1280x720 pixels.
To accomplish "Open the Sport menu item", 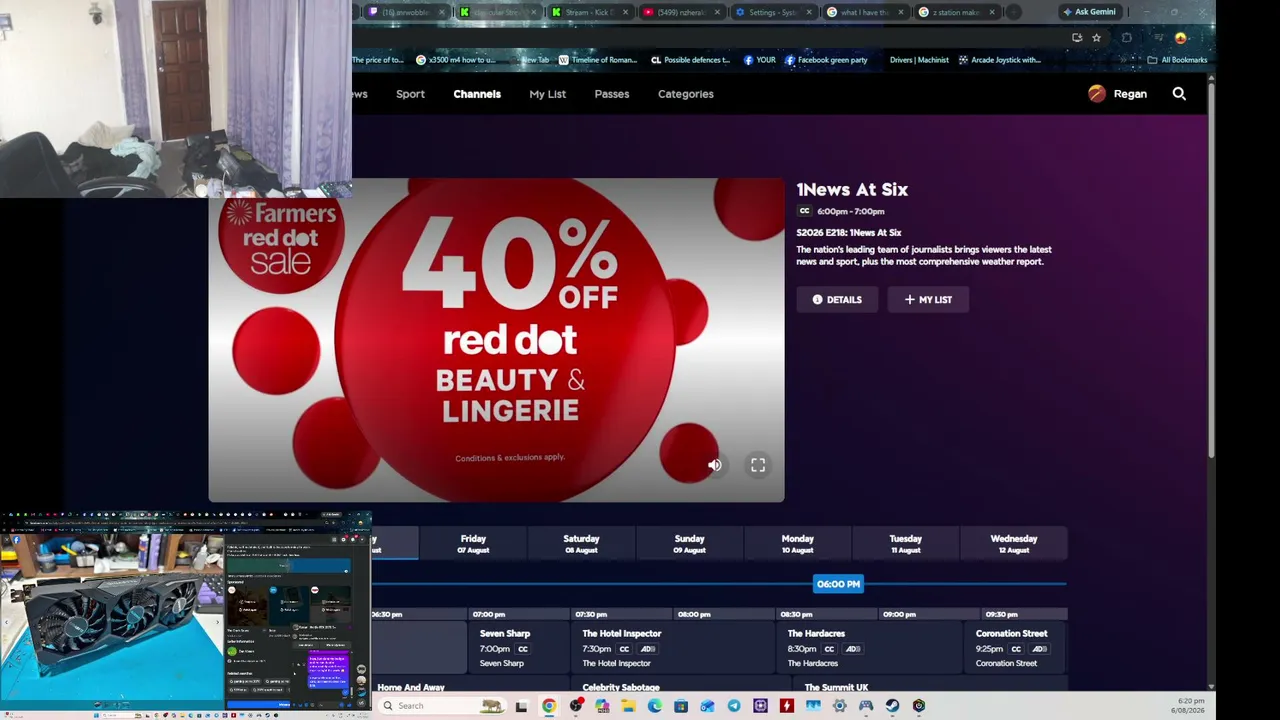I will tap(410, 94).
